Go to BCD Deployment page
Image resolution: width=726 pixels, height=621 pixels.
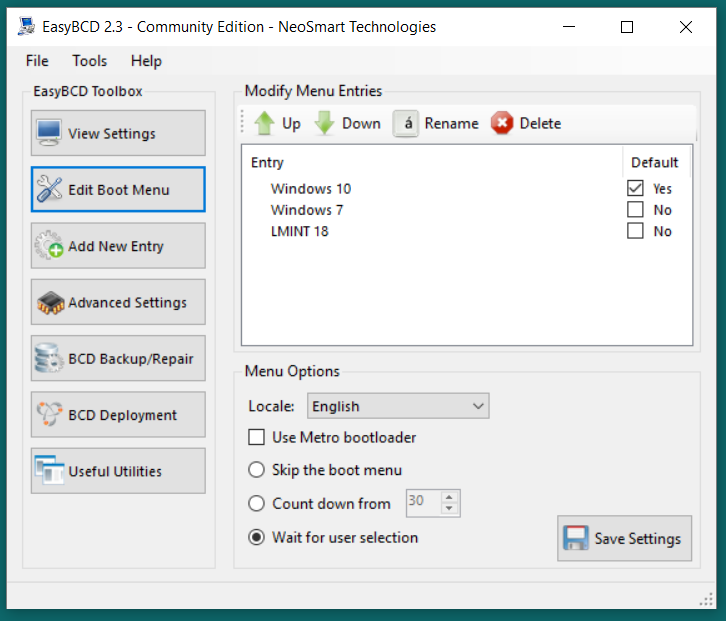[118, 415]
